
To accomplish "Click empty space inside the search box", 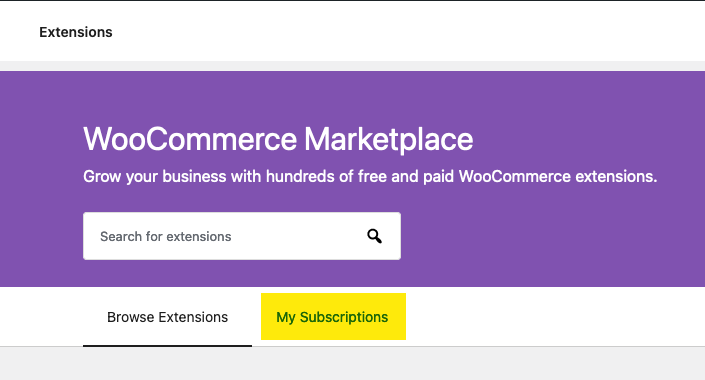I will [x=297, y=236].
